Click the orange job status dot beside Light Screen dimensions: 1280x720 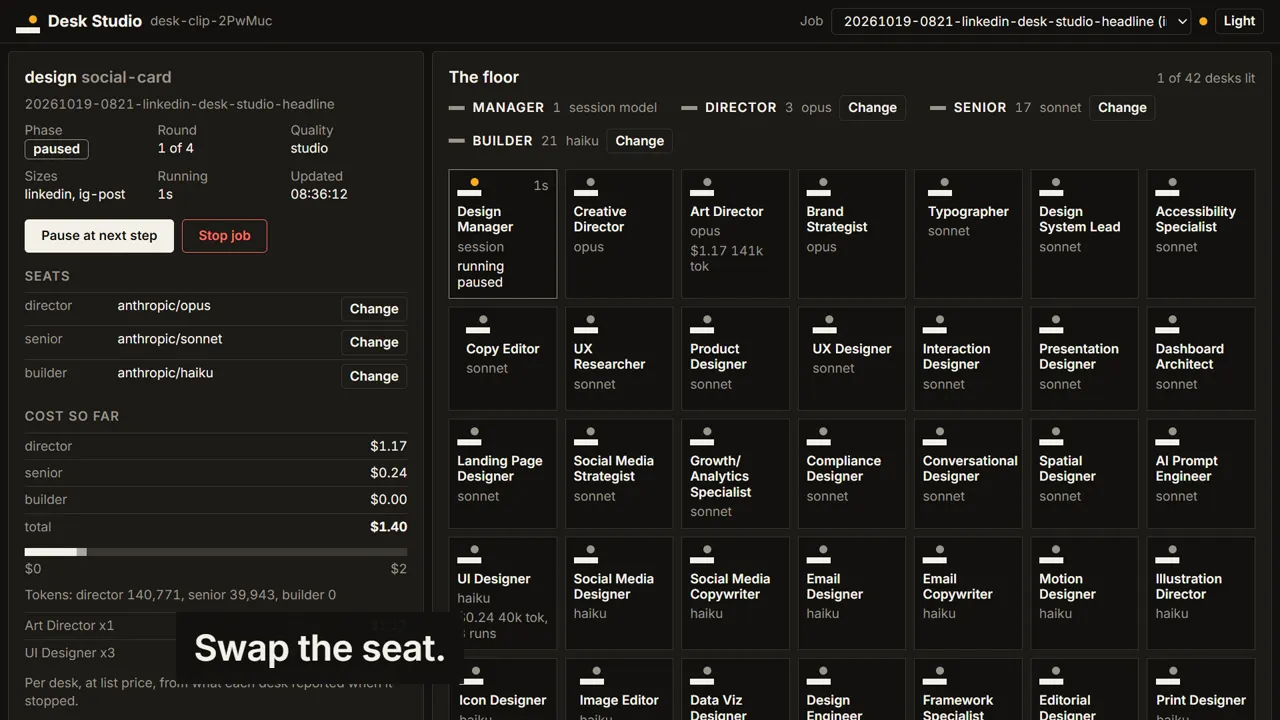(1203, 21)
